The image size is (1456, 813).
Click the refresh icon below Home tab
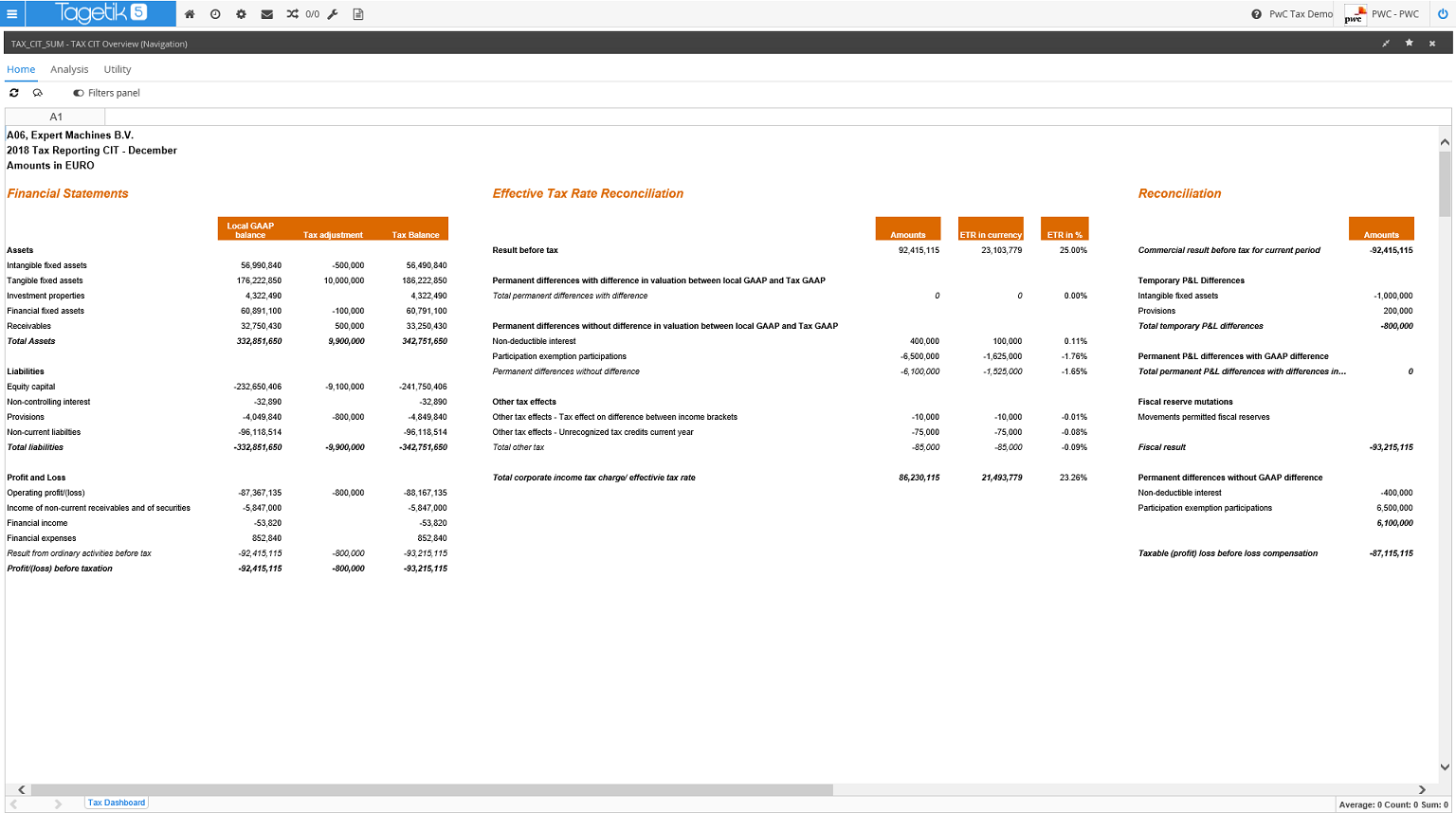[x=14, y=93]
